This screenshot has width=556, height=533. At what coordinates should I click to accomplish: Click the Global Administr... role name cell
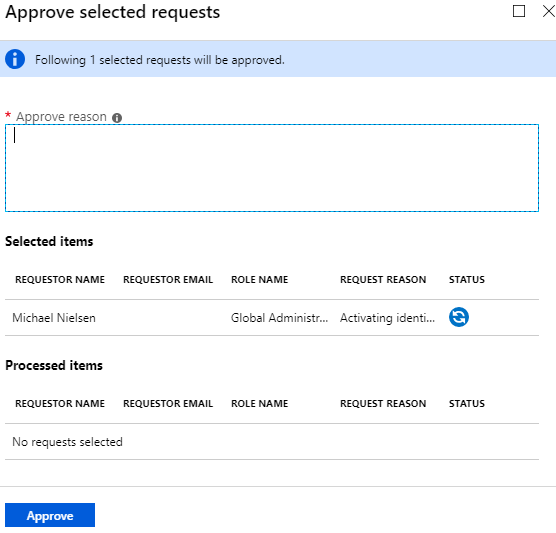click(279, 318)
